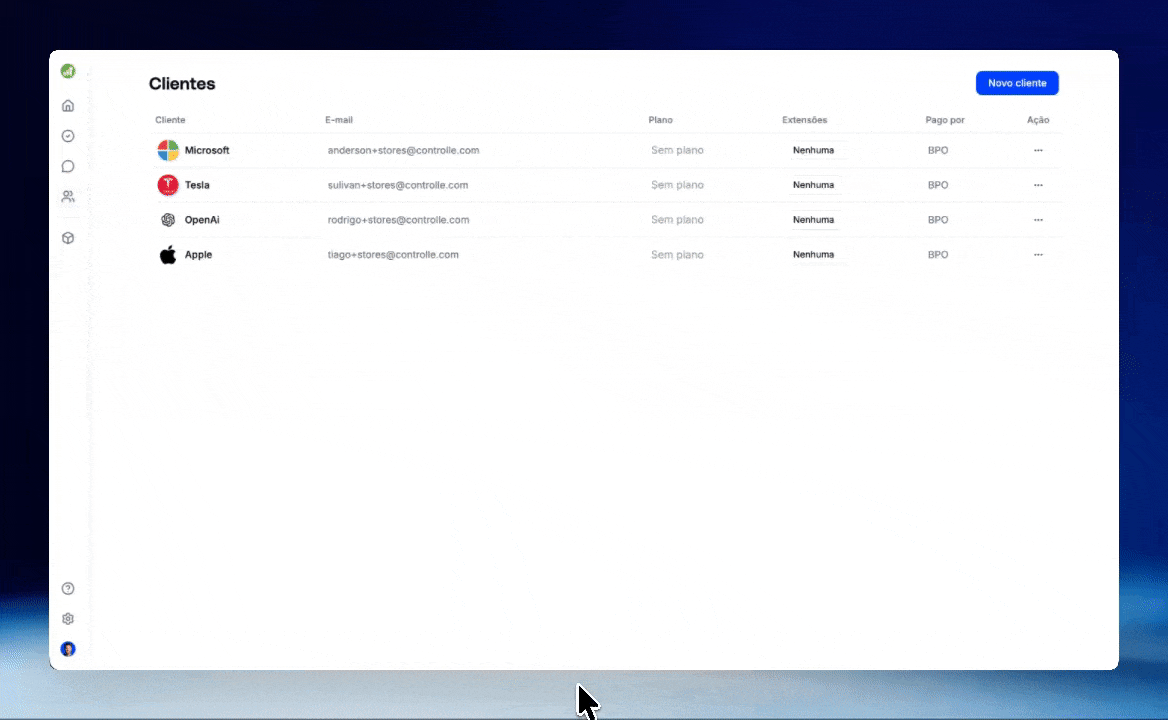
Task: Click the Apple logo thumbnail
Action: 168,255
